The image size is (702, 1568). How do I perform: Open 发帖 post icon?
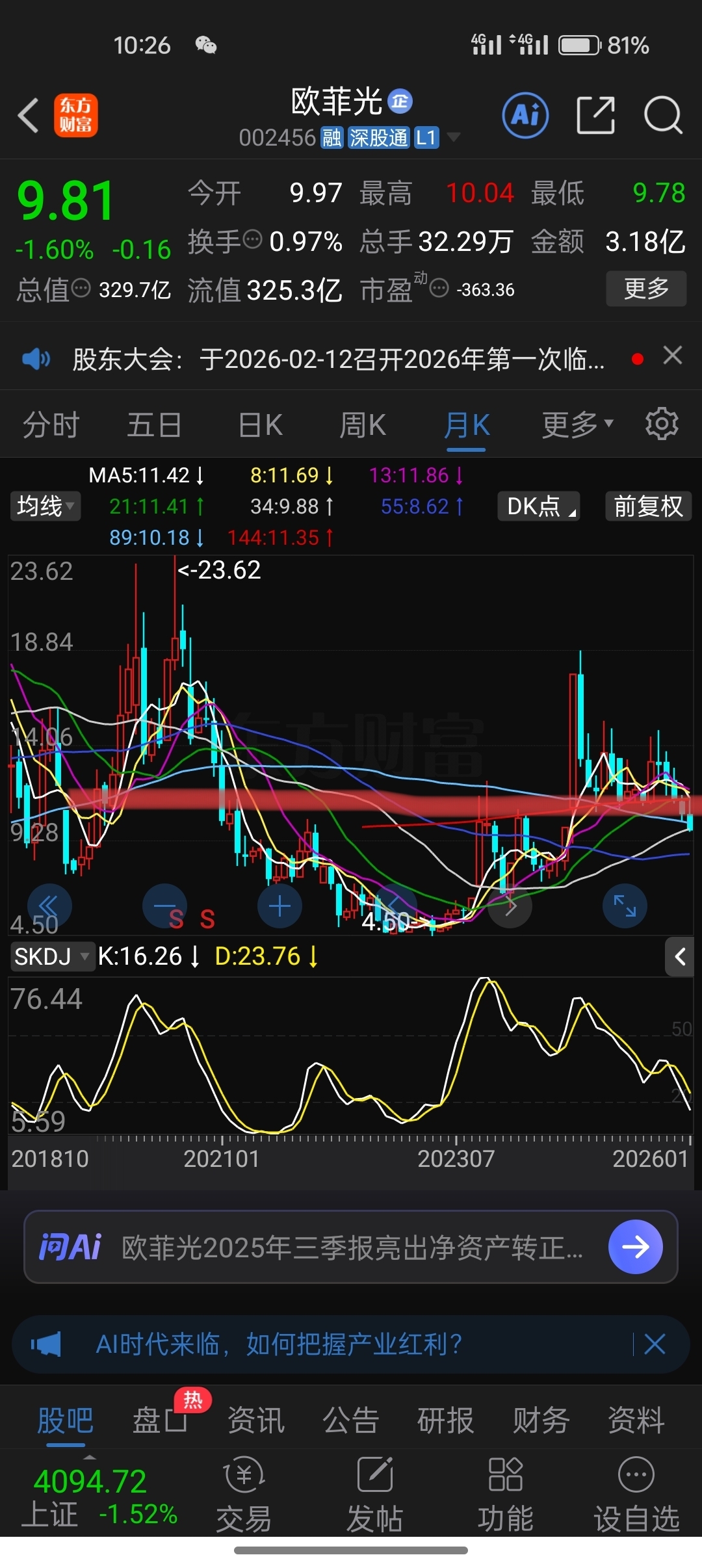tap(375, 1493)
